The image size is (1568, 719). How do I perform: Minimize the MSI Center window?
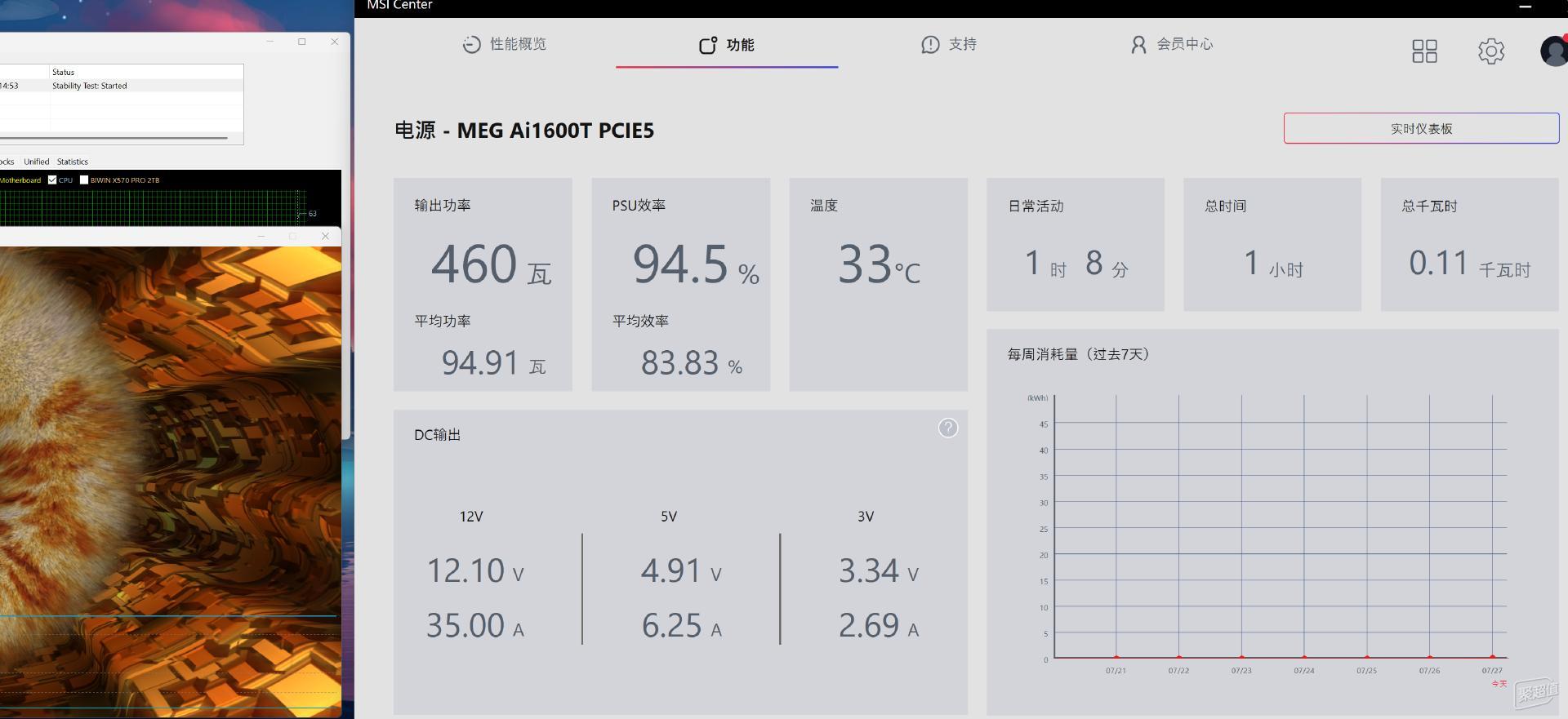[x=1525, y=6]
